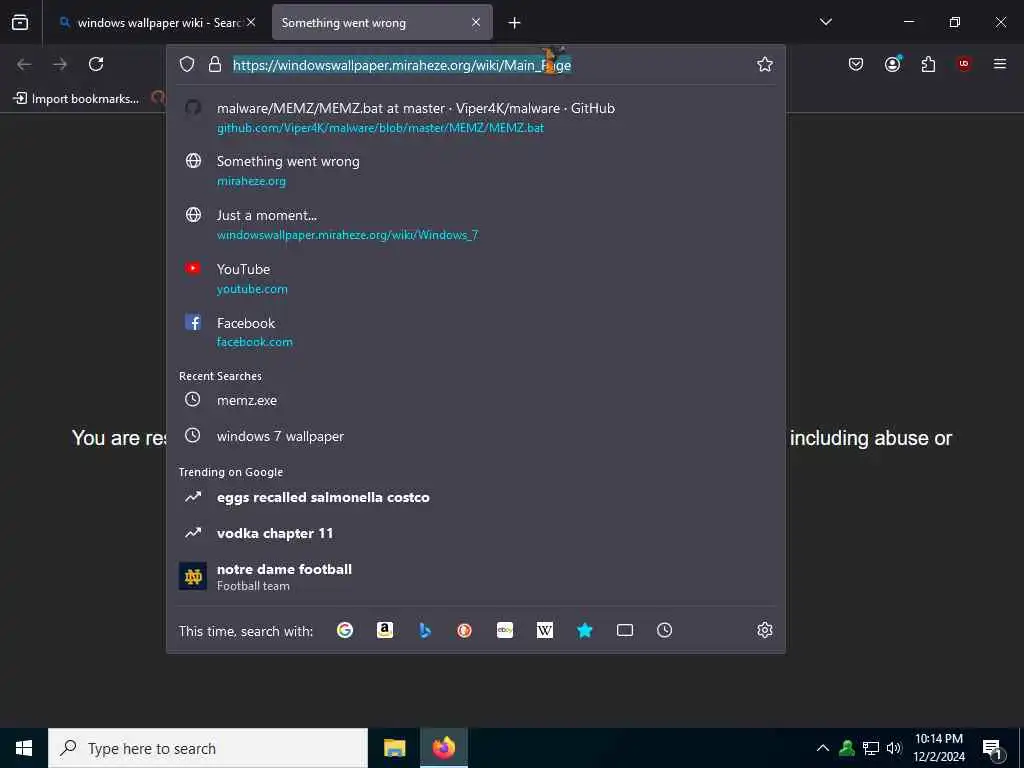This screenshot has width=1024, height=768.
Task: Open the Just a moment Windows_7 suggestion
Action: click(x=475, y=225)
